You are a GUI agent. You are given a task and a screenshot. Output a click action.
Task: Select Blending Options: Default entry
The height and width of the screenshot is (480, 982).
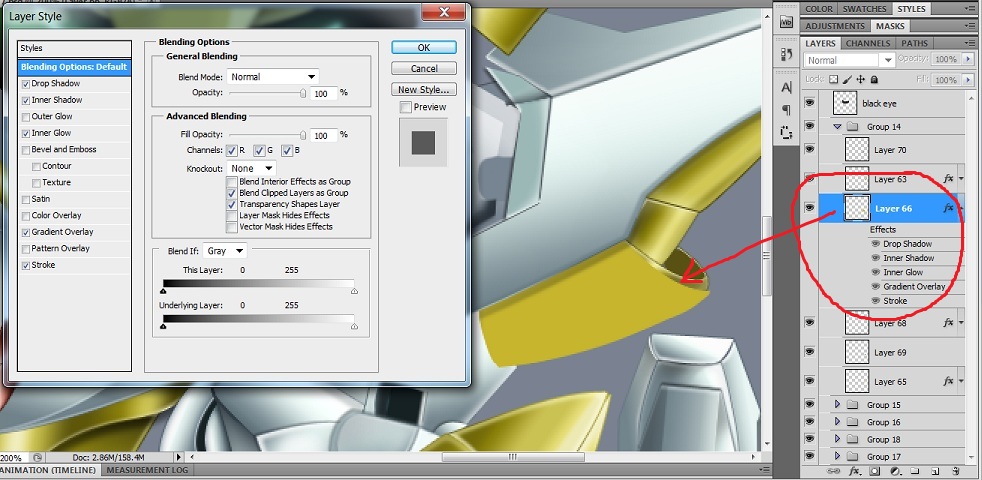coord(75,67)
